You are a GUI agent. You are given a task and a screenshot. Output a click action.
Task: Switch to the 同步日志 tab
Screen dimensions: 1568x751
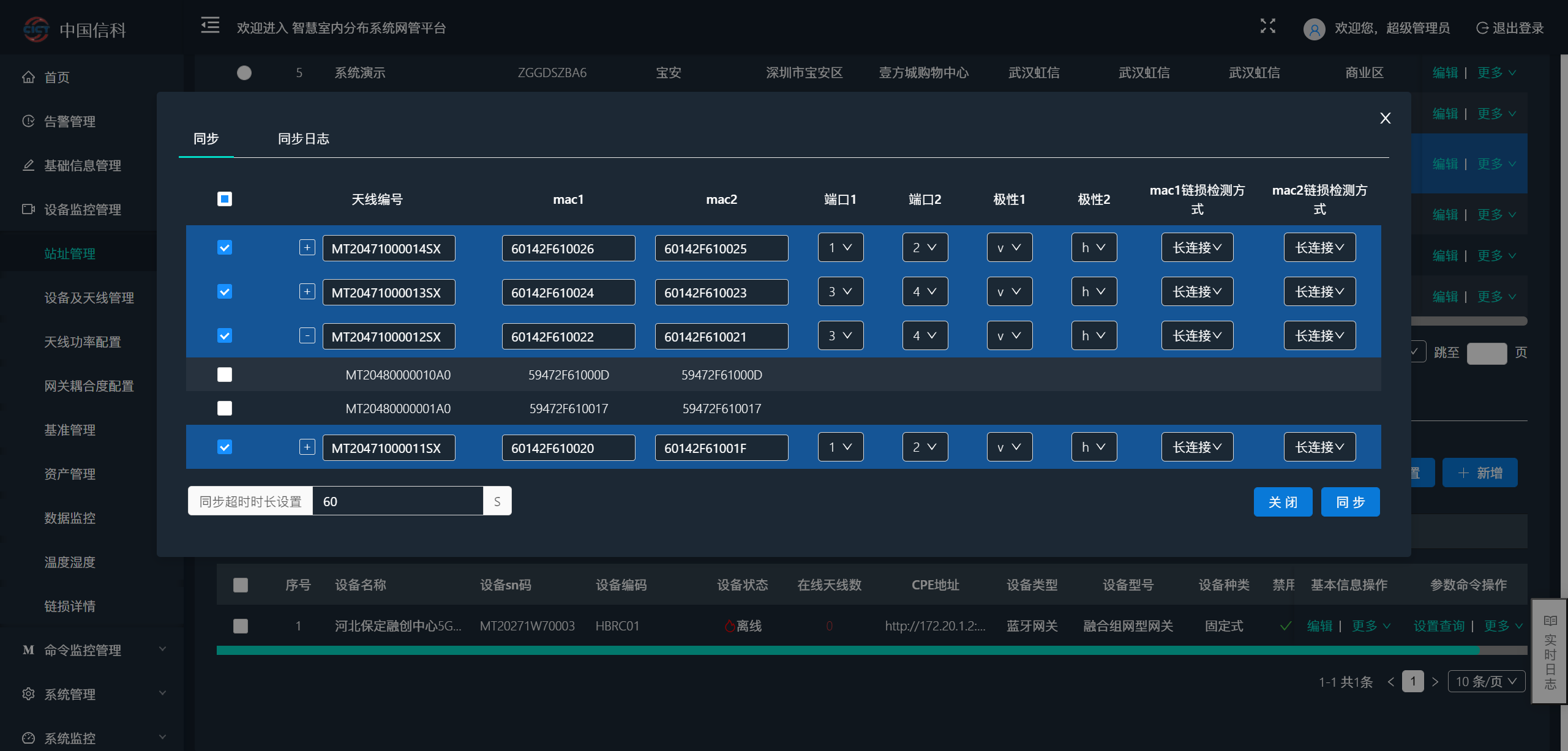[303, 139]
